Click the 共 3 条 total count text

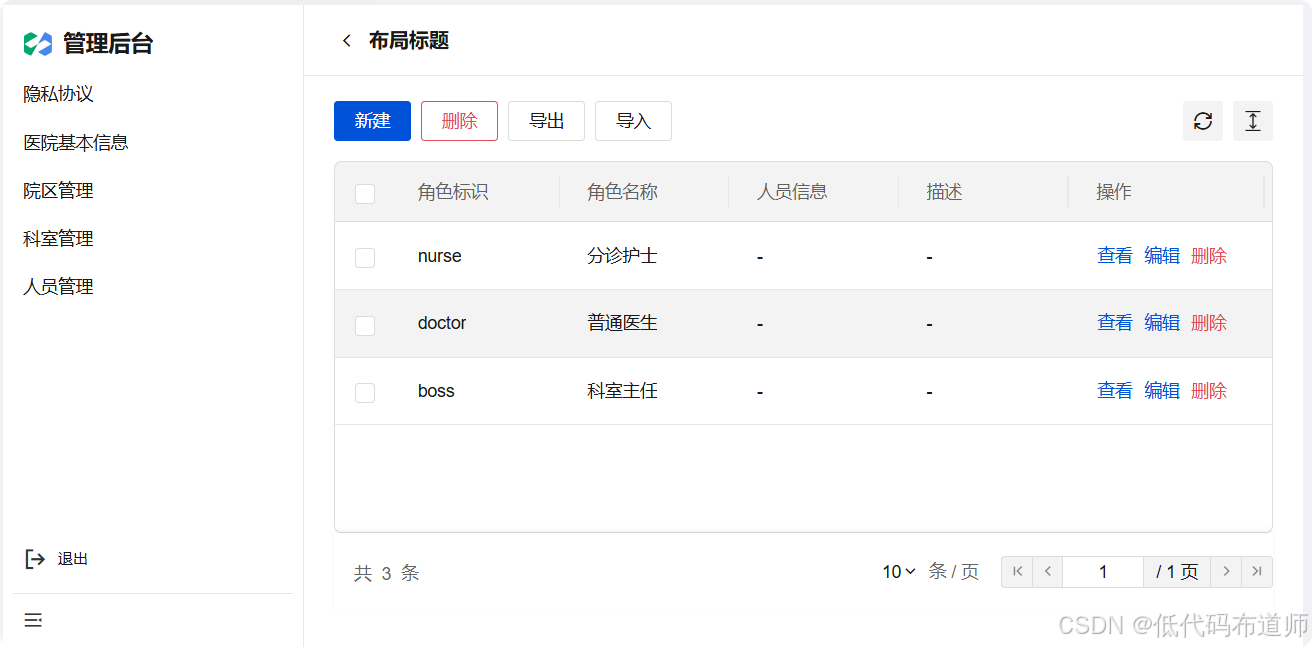[386, 573]
